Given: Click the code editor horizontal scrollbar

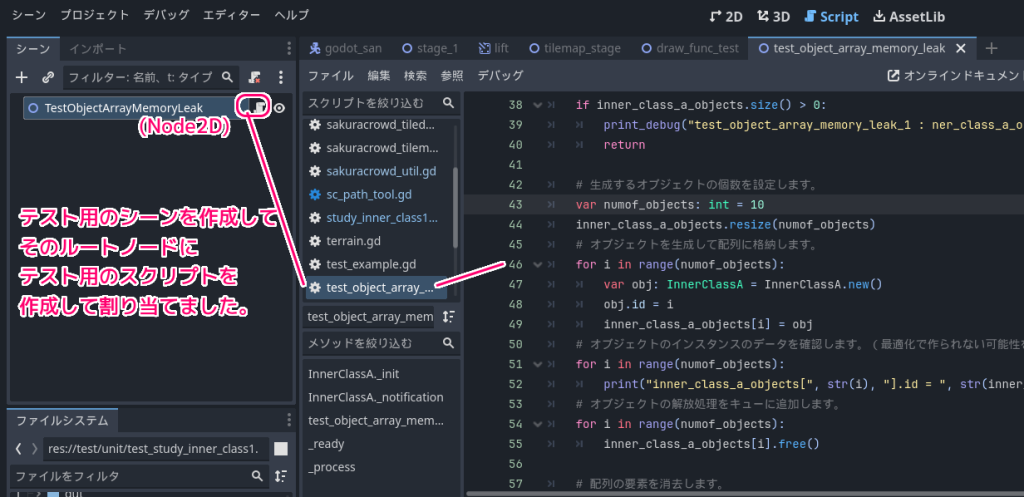Looking at the screenshot, I should pyautogui.click(x=744, y=494).
